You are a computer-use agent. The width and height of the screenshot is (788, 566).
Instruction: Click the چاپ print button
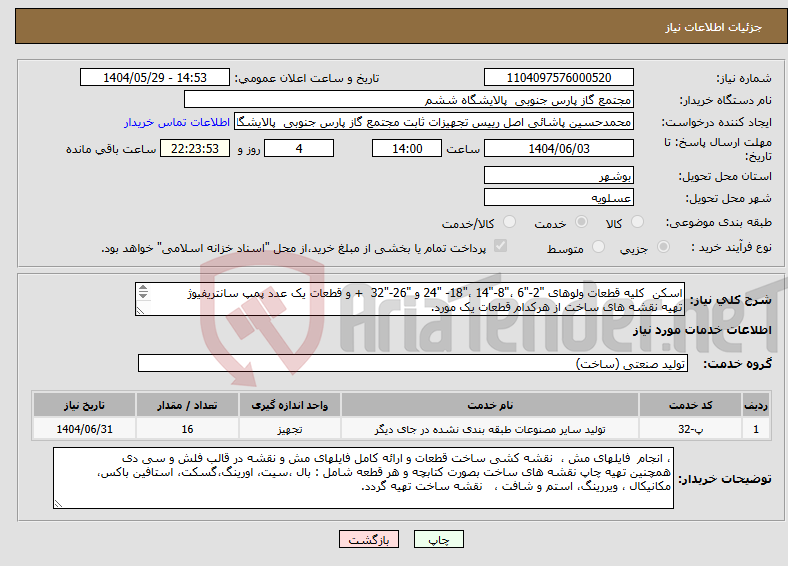[x=439, y=539]
